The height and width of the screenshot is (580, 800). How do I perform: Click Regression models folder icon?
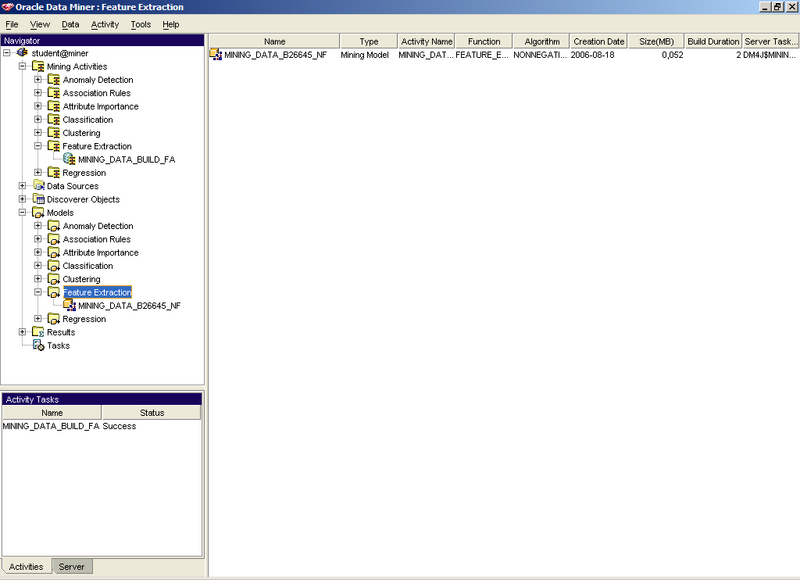coord(54,319)
